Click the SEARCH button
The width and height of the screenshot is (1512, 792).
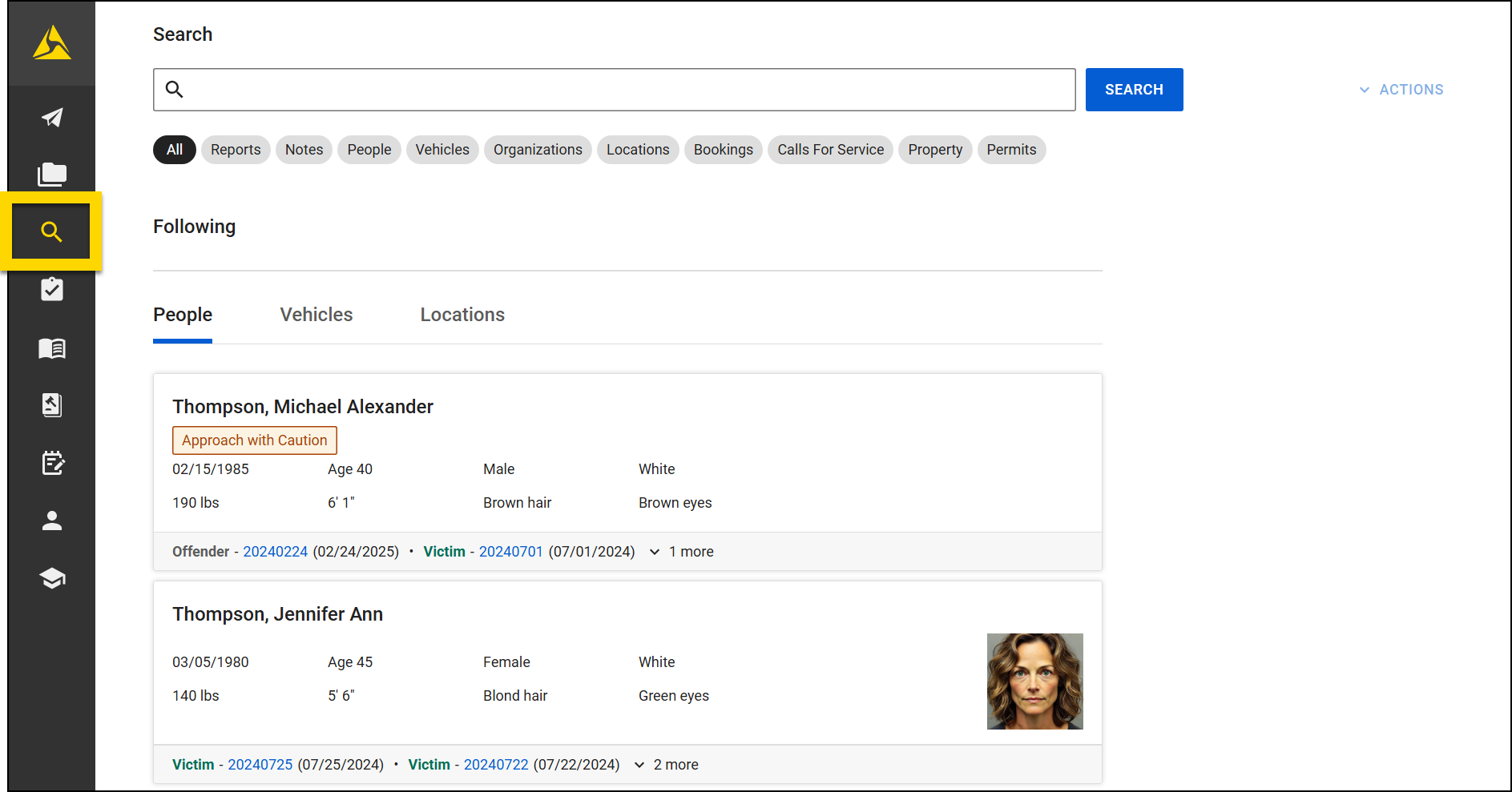click(1134, 89)
